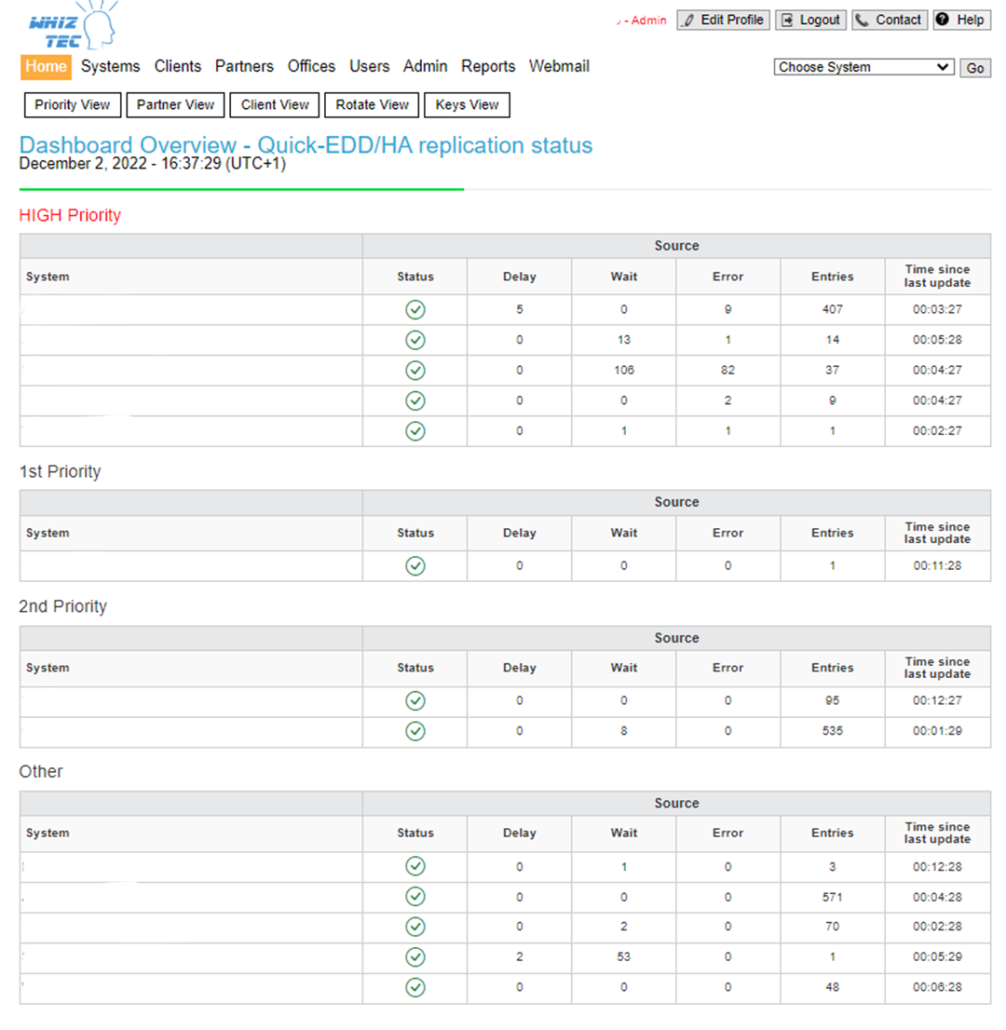1006x1030 pixels.
Task: Click the status checkmark in the 1st Priority row
Action: click(x=415, y=565)
